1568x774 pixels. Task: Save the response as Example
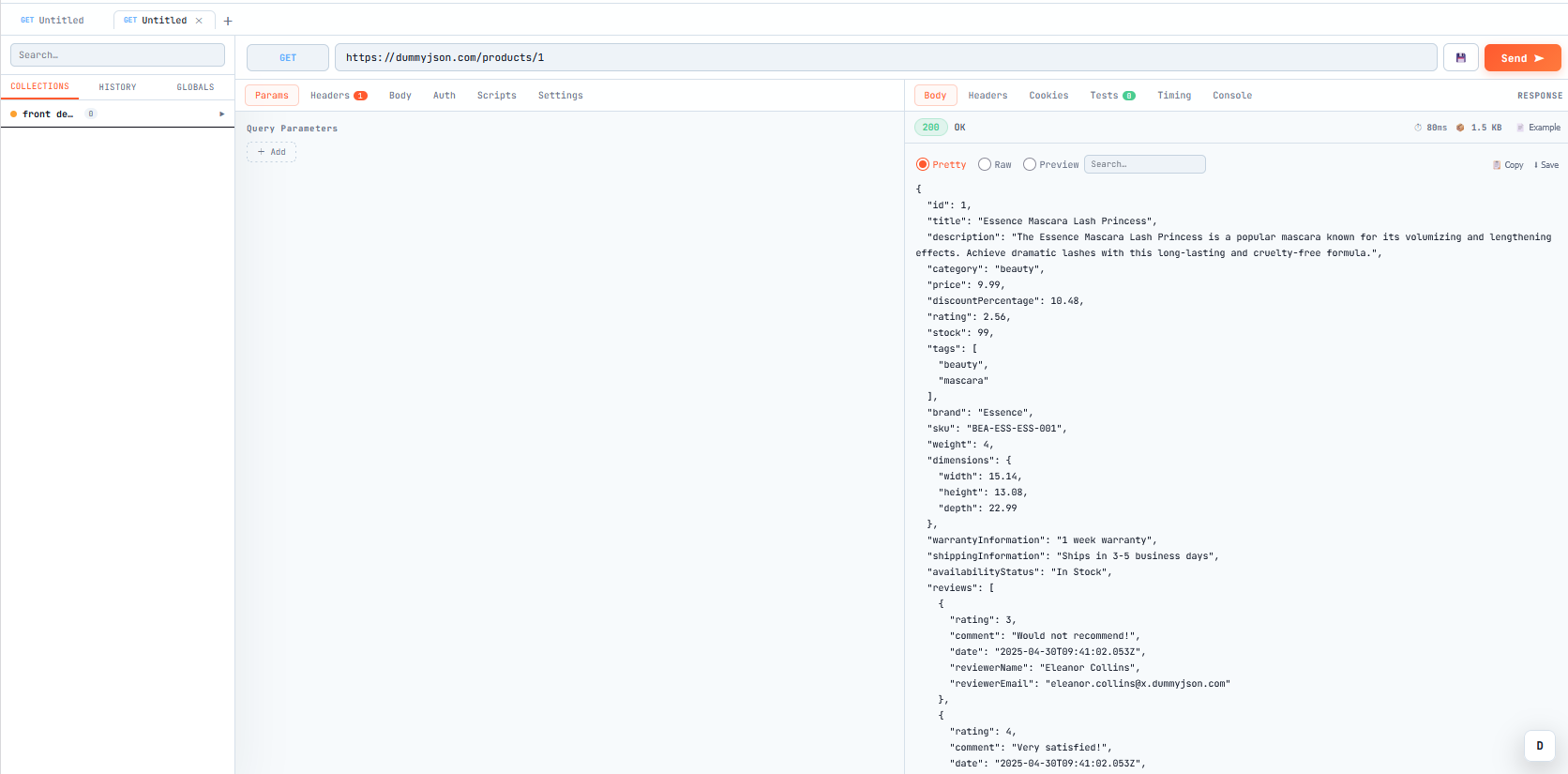click(1539, 128)
